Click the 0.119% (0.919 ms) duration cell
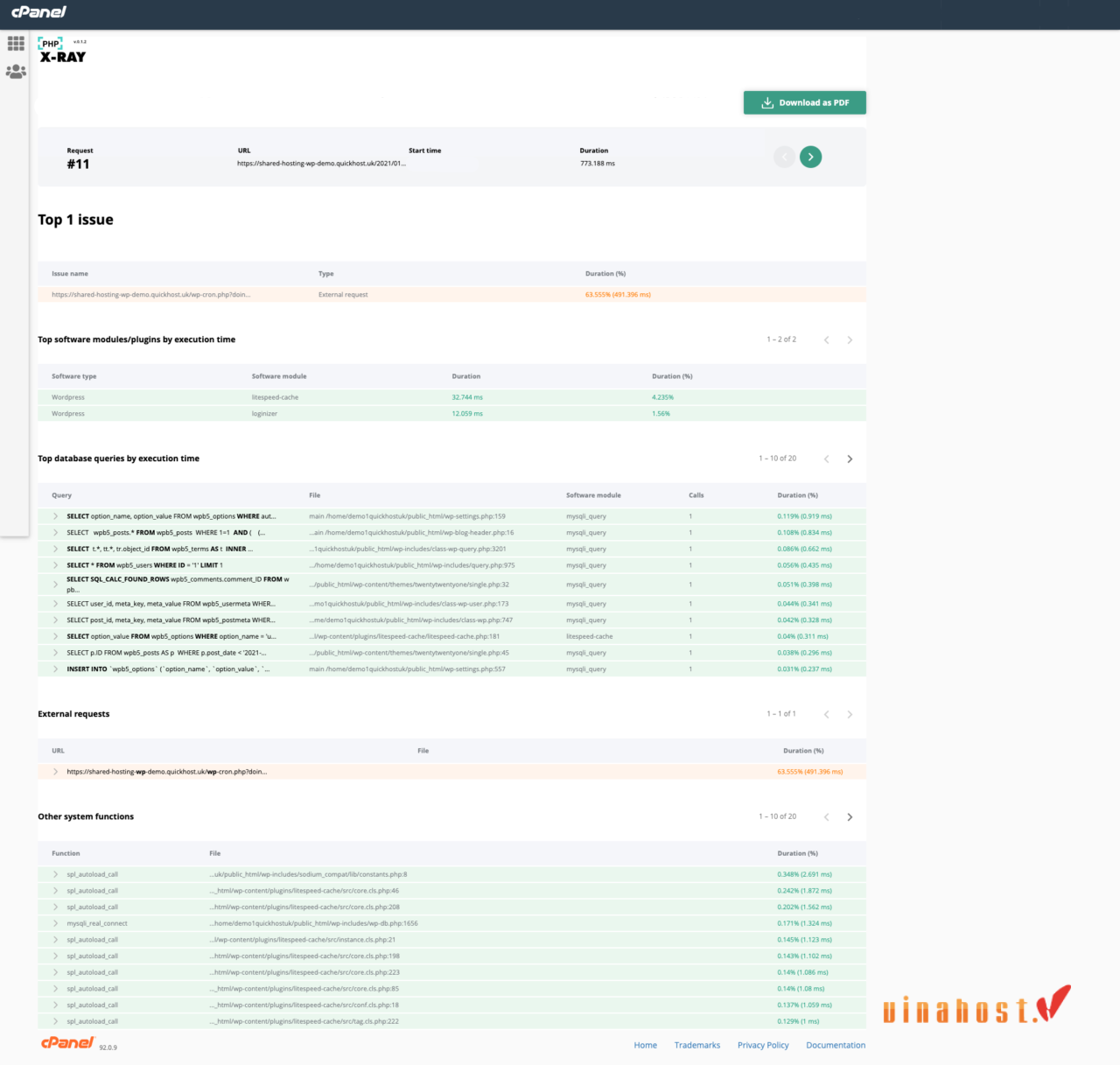This screenshot has width=1120, height=1065. tap(804, 516)
